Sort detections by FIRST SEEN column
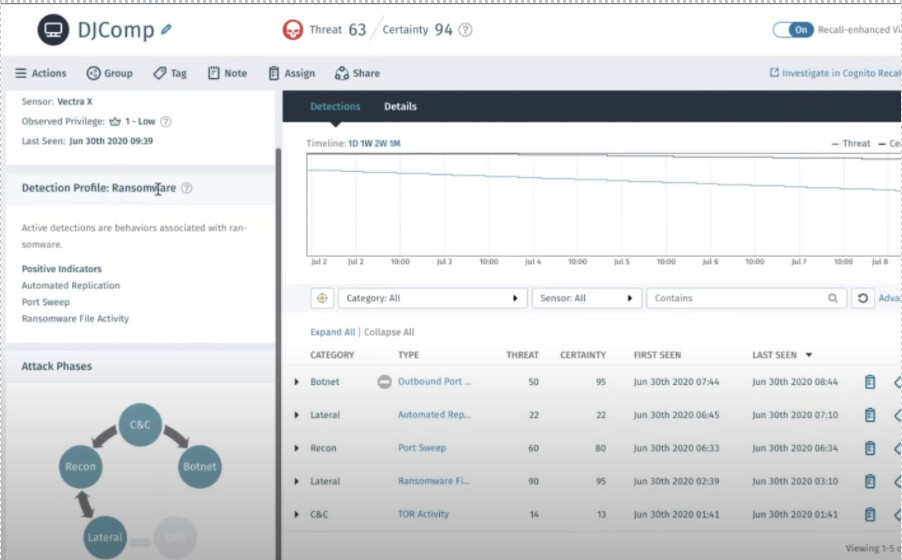This screenshot has width=902, height=560. pyautogui.click(x=657, y=355)
